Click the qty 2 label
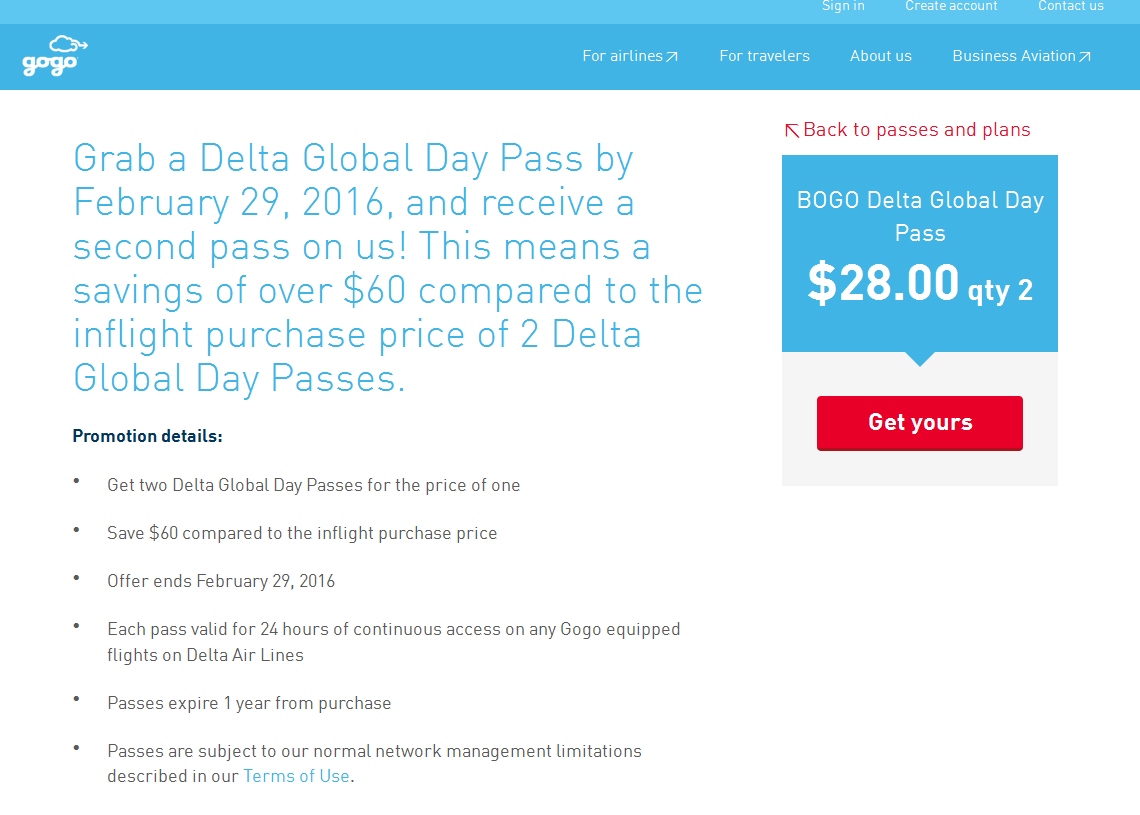This screenshot has width=1140, height=815. tap(1000, 290)
